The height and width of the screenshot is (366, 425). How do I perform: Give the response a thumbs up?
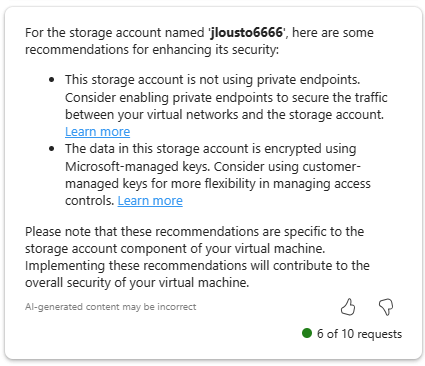[x=348, y=307]
